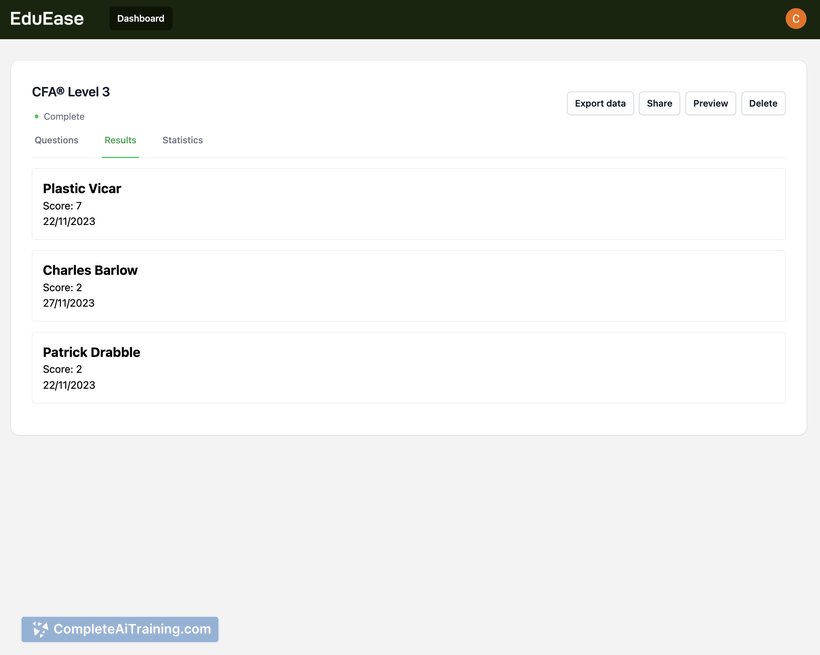The width and height of the screenshot is (820, 655).
Task: Delete the CFA Level 3 quiz
Action: (x=763, y=104)
